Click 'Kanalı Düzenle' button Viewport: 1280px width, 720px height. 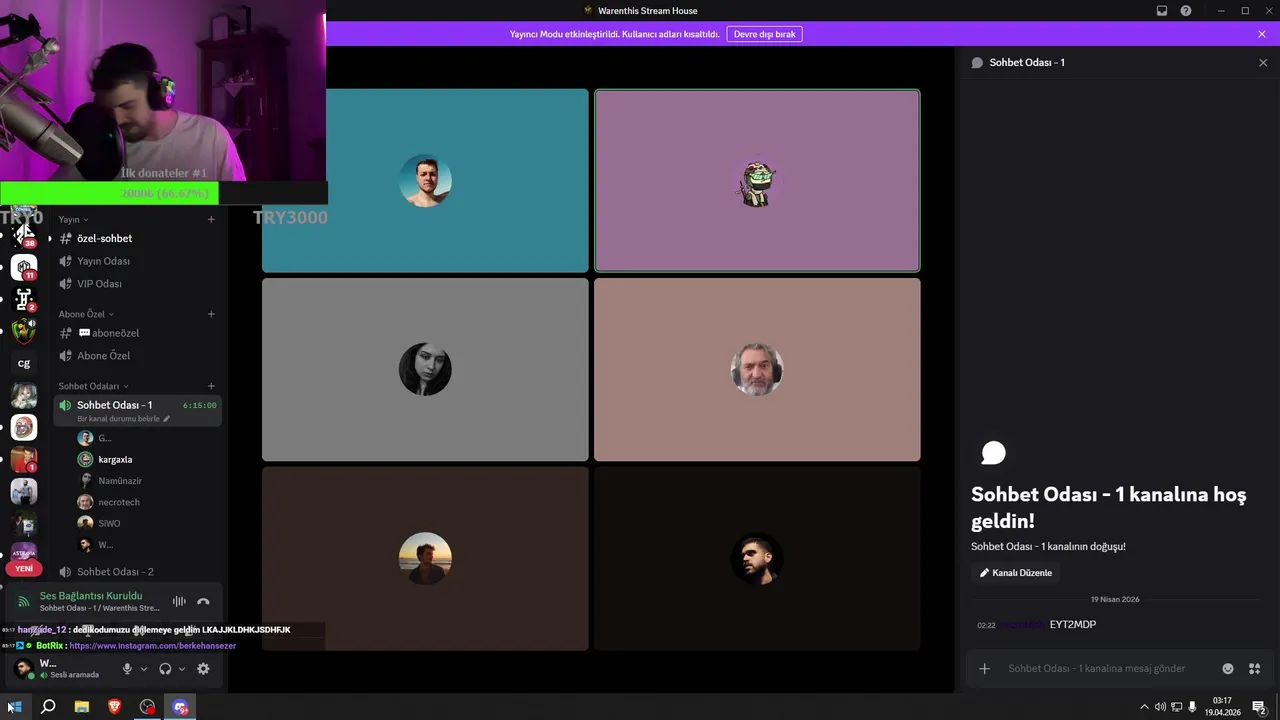click(x=1016, y=573)
